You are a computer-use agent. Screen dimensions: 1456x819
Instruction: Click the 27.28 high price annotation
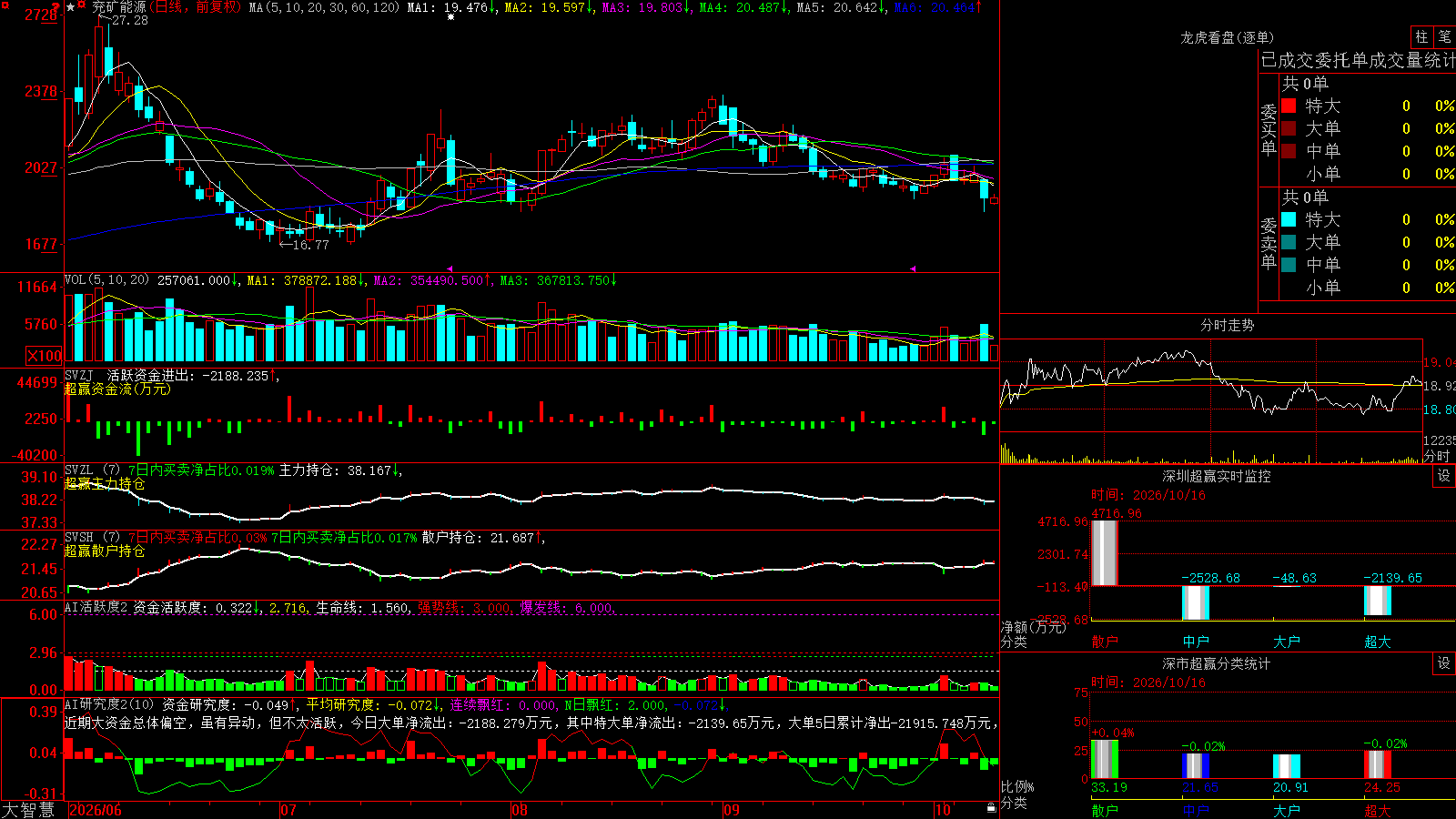(x=130, y=20)
